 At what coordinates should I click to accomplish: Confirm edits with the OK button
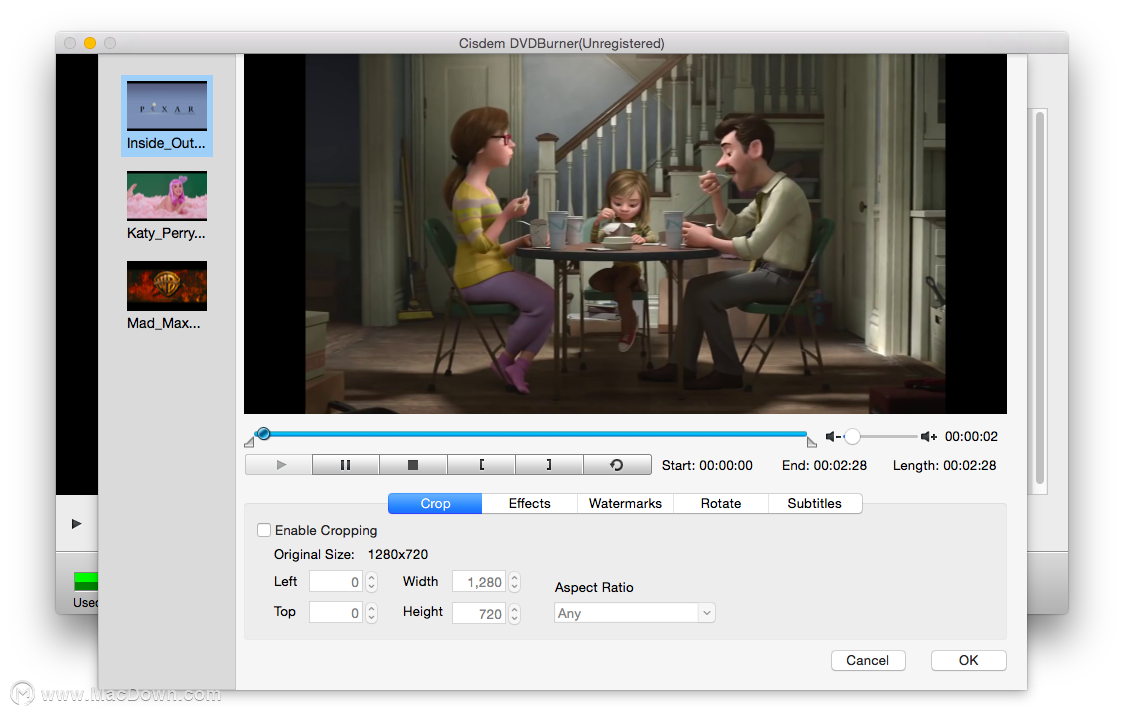(968, 661)
